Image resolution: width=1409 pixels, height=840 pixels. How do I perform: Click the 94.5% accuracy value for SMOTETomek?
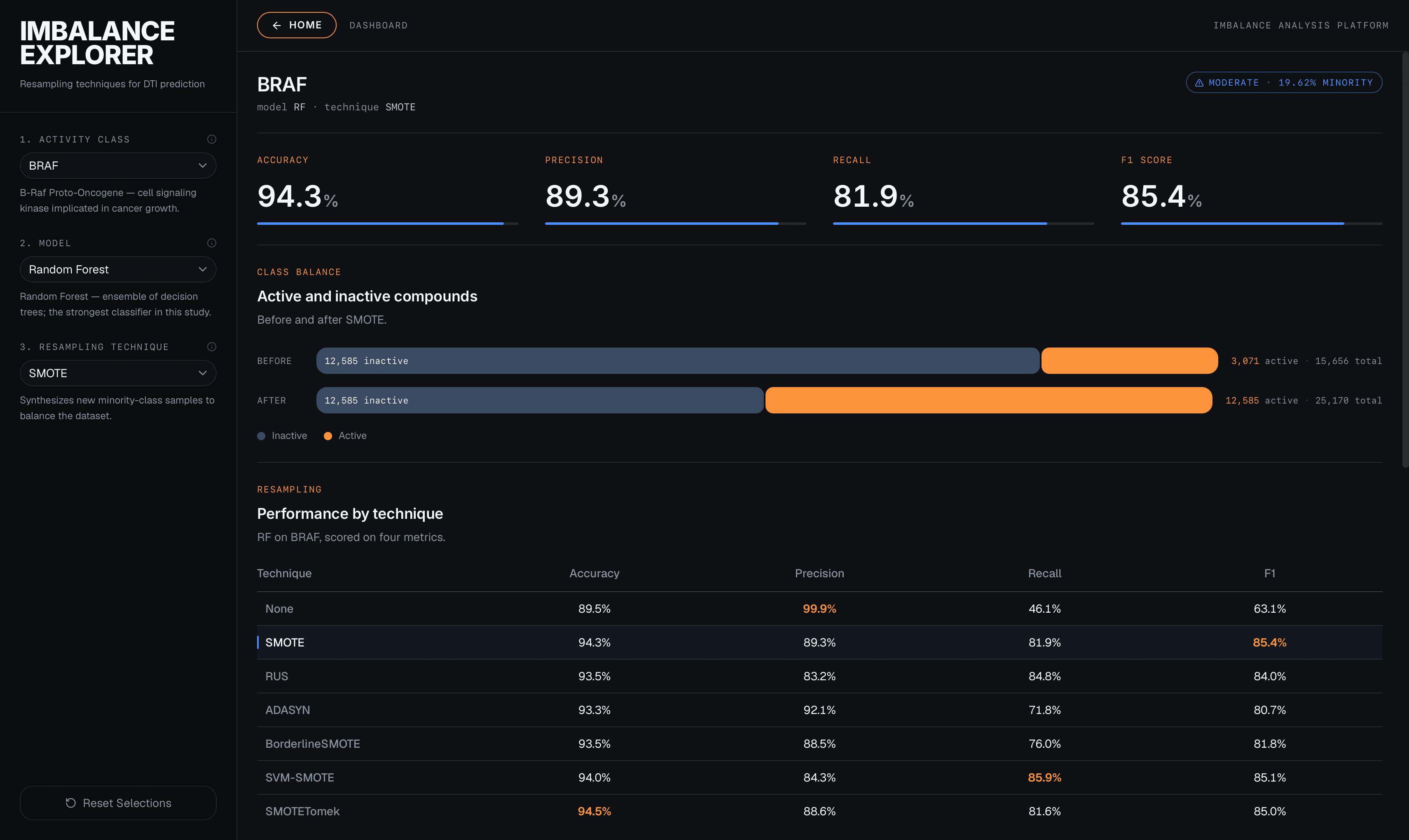(x=594, y=811)
